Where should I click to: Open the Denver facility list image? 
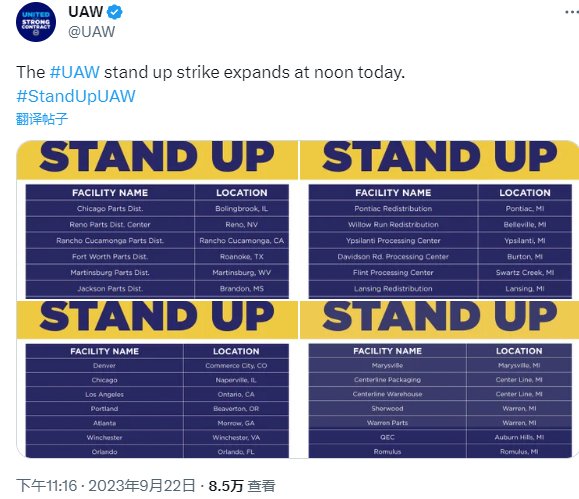click(157, 380)
